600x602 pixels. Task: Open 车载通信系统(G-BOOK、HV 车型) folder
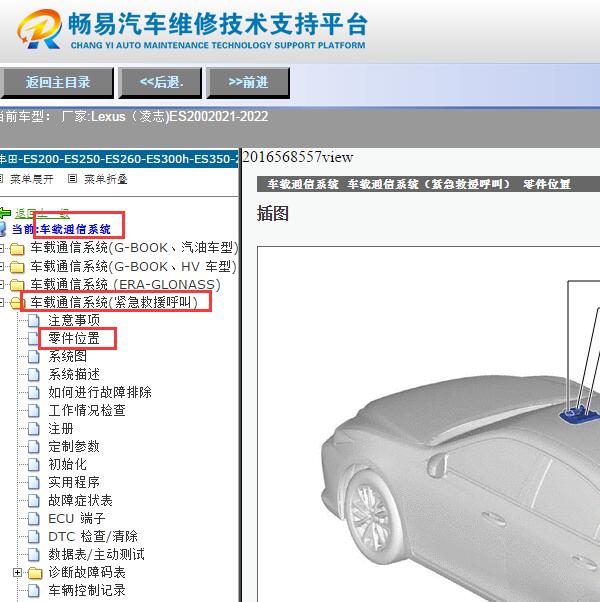134,266
